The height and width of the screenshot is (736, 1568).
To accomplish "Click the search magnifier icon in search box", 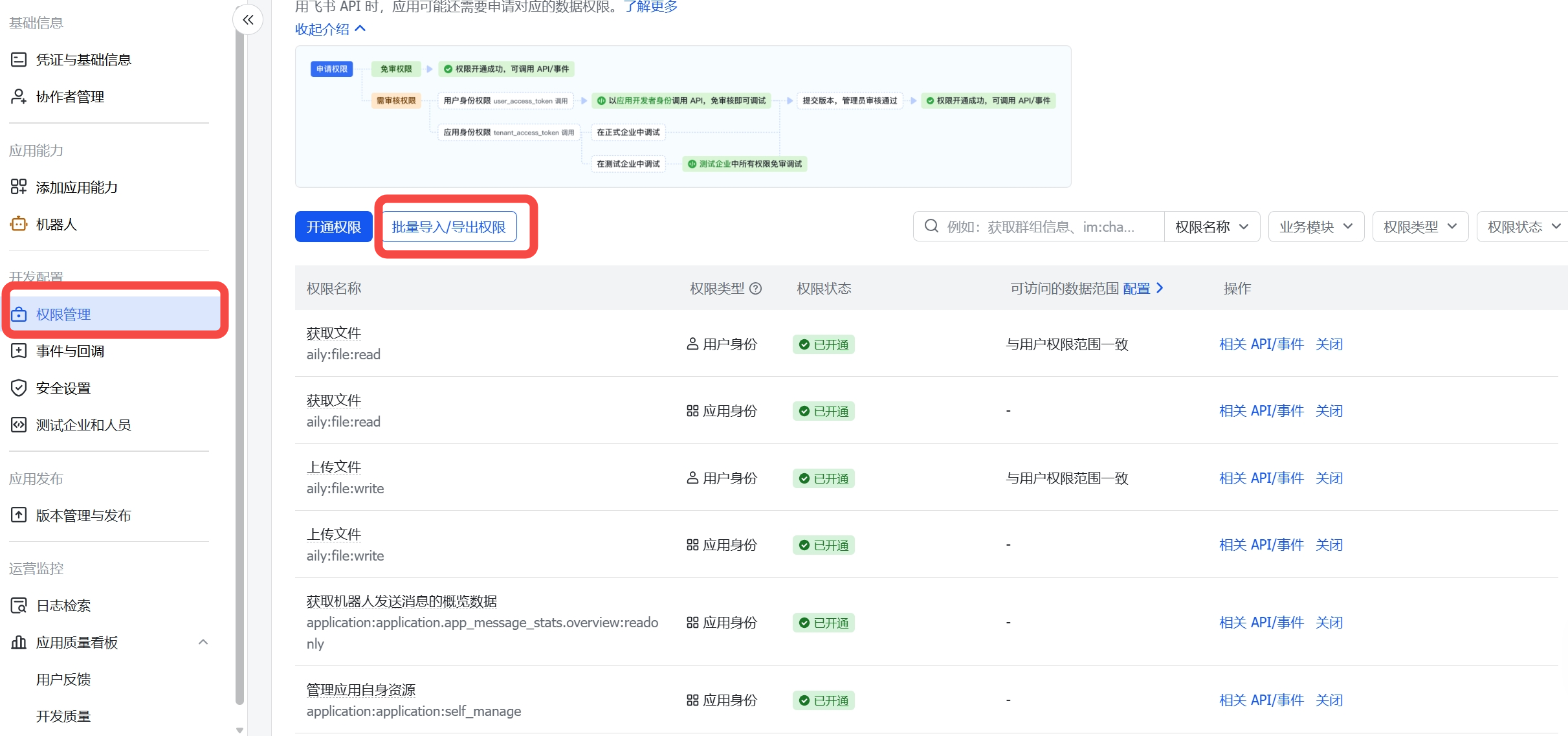I will pos(931,226).
